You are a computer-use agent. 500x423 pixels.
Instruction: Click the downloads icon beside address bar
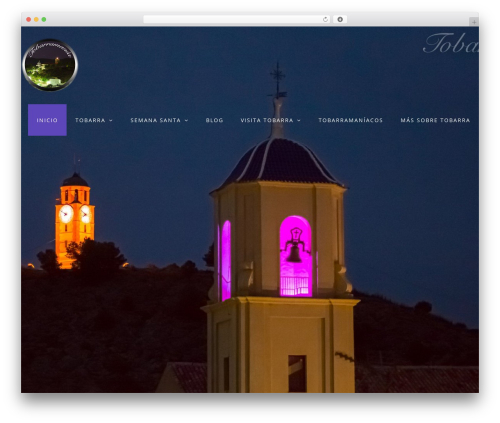point(340,20)
